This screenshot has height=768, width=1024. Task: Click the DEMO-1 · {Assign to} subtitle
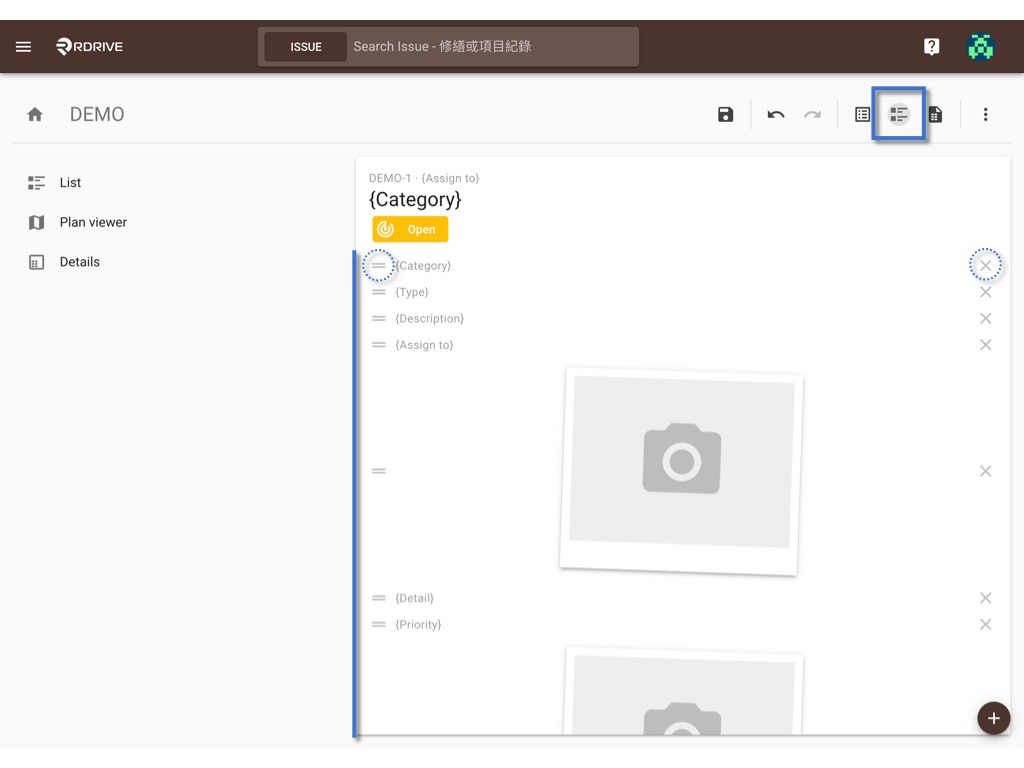click(424, 178)
